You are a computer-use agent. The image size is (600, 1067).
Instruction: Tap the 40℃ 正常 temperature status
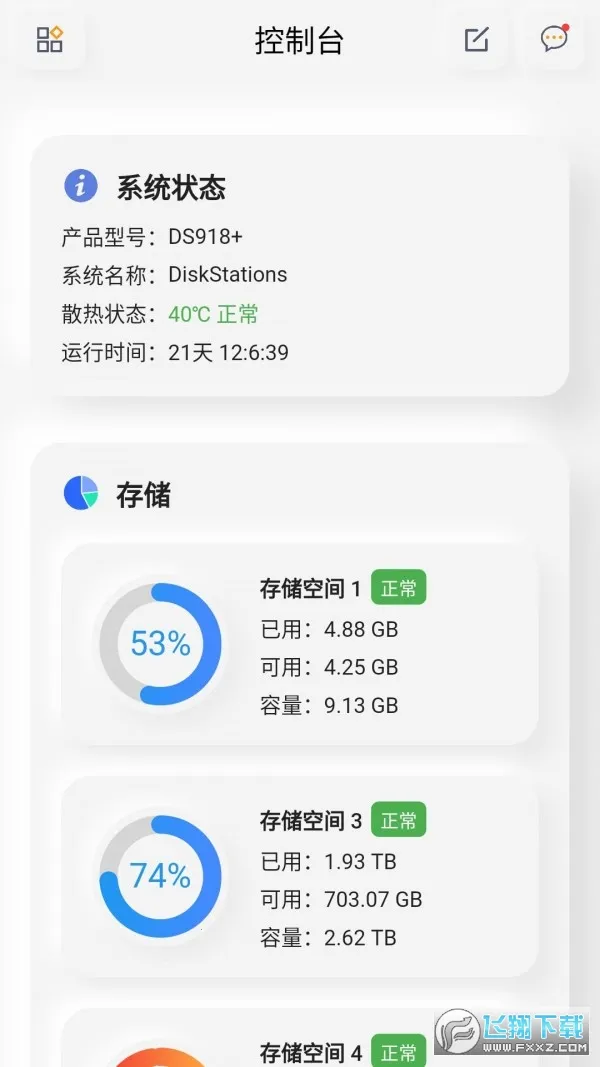point(213,314)
